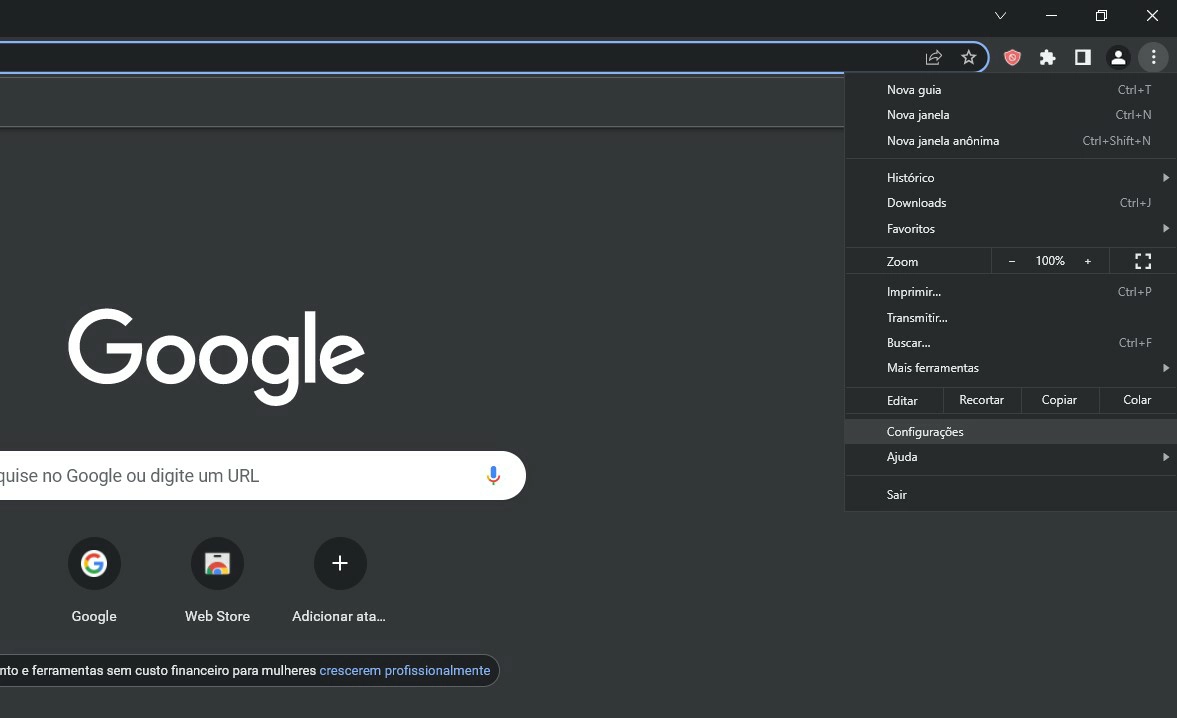
Task: Decrease zoom with the minus button
Action: [1012, 261]
